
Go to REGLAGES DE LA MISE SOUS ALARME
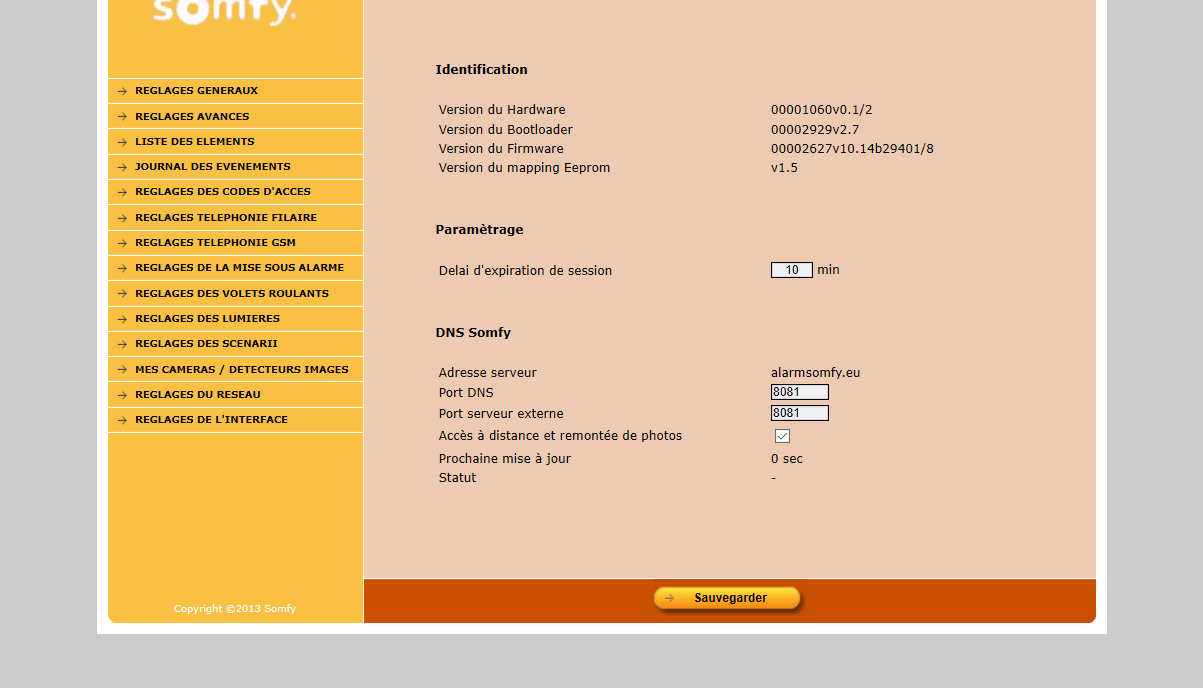coord(235,268)
